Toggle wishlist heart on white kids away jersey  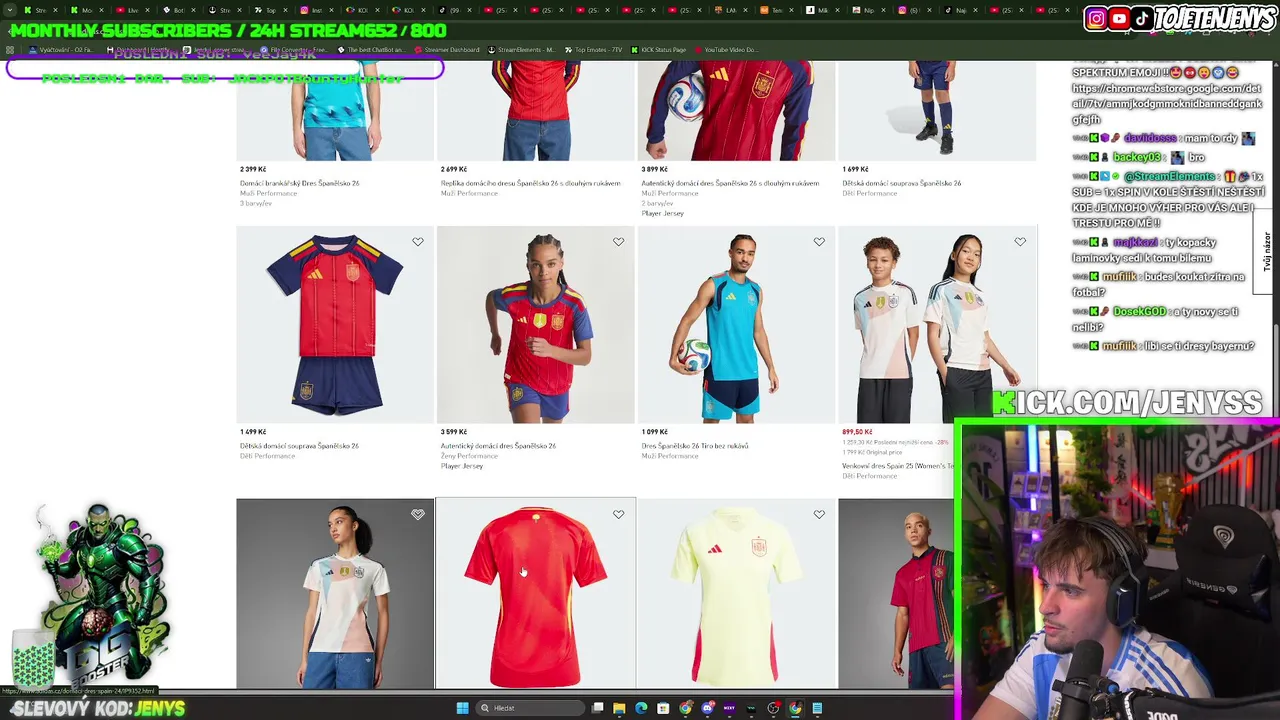[x=1020, y=241]
